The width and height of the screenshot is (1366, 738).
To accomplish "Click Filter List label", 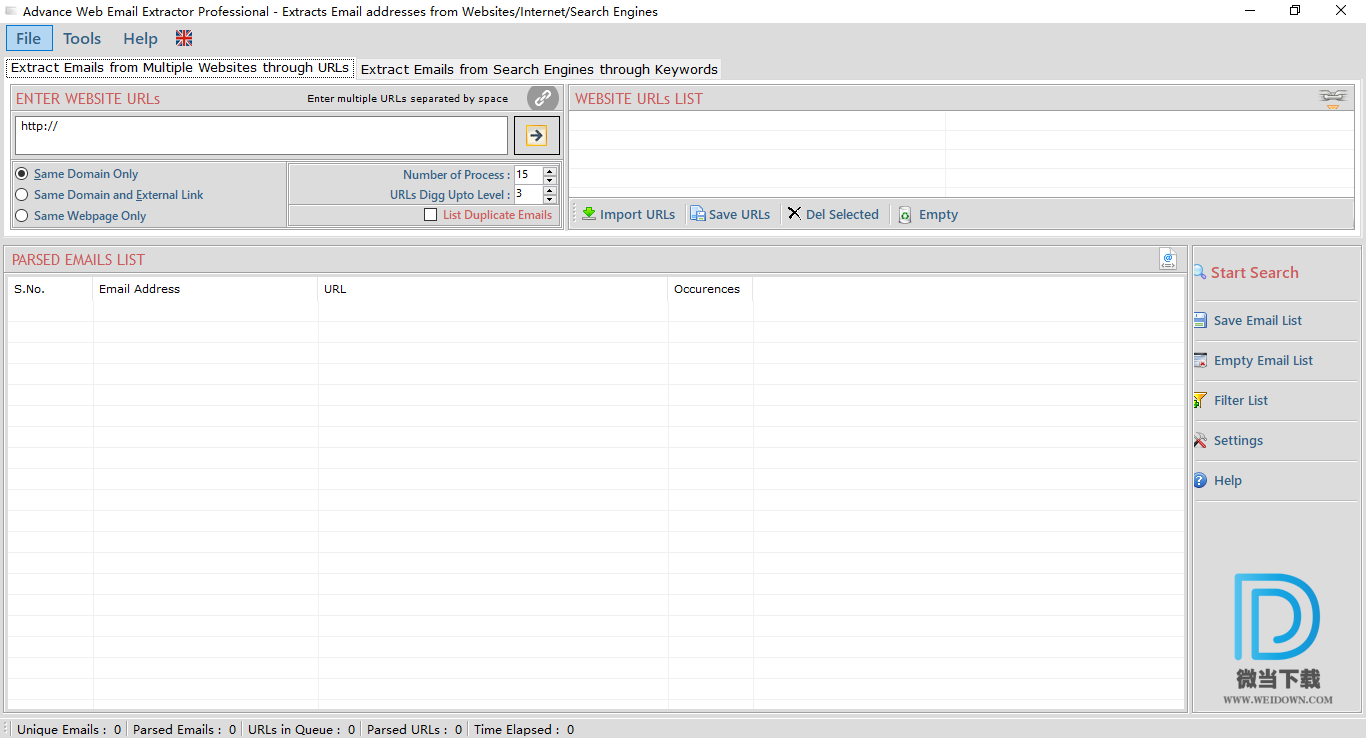I will pos(1241,400).
